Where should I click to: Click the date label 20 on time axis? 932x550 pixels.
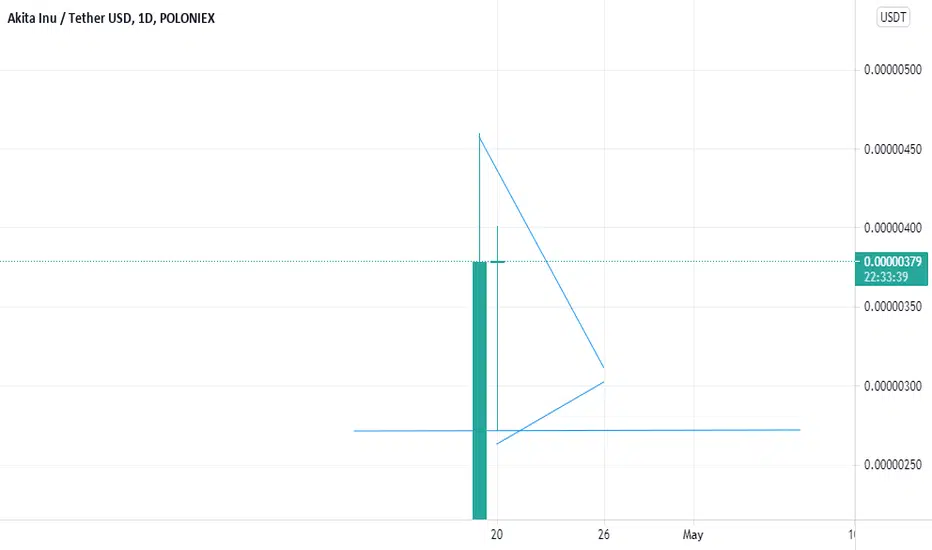(497, 535)
